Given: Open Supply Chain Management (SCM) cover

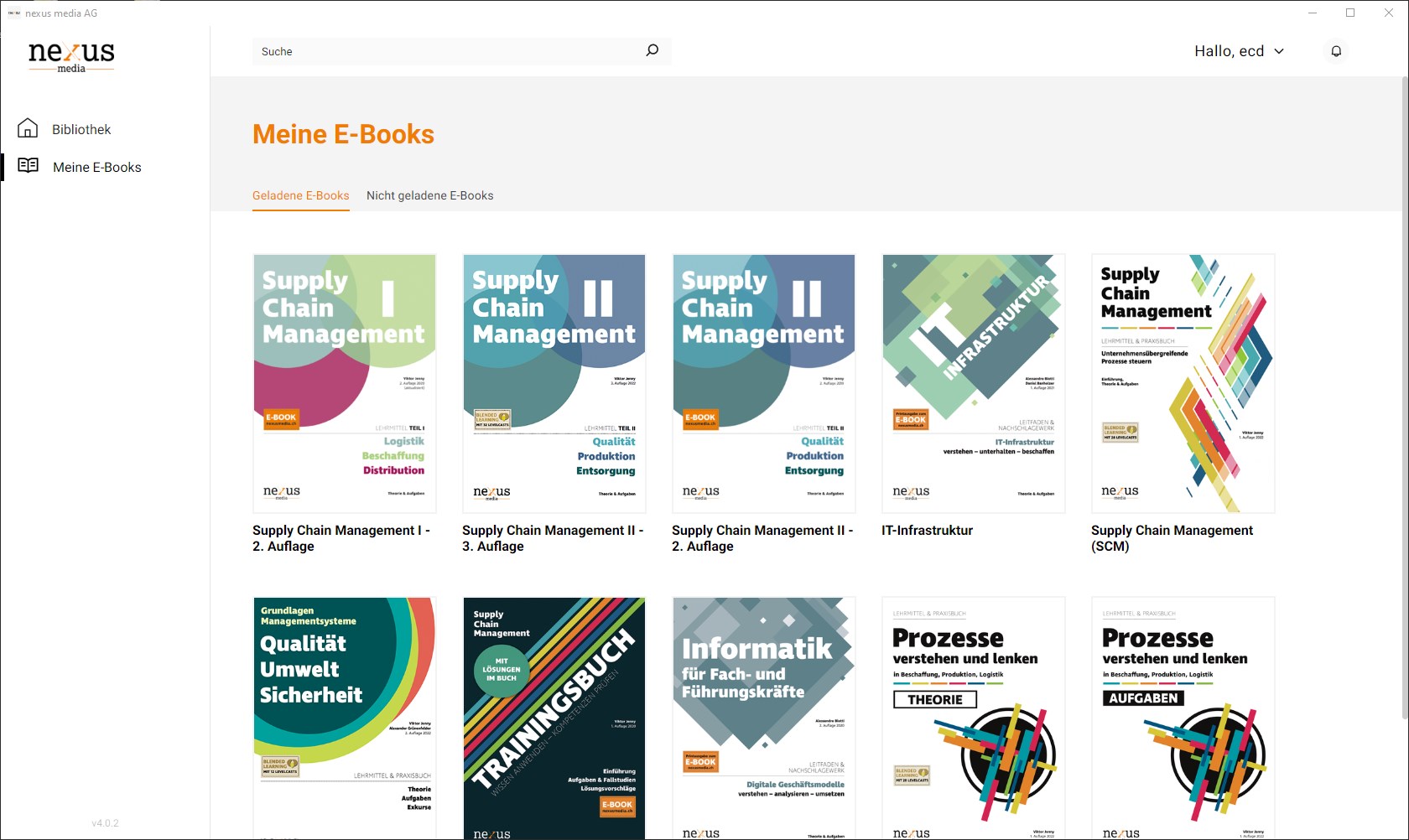Looking at the screenshot, I should pos(1183,383).
